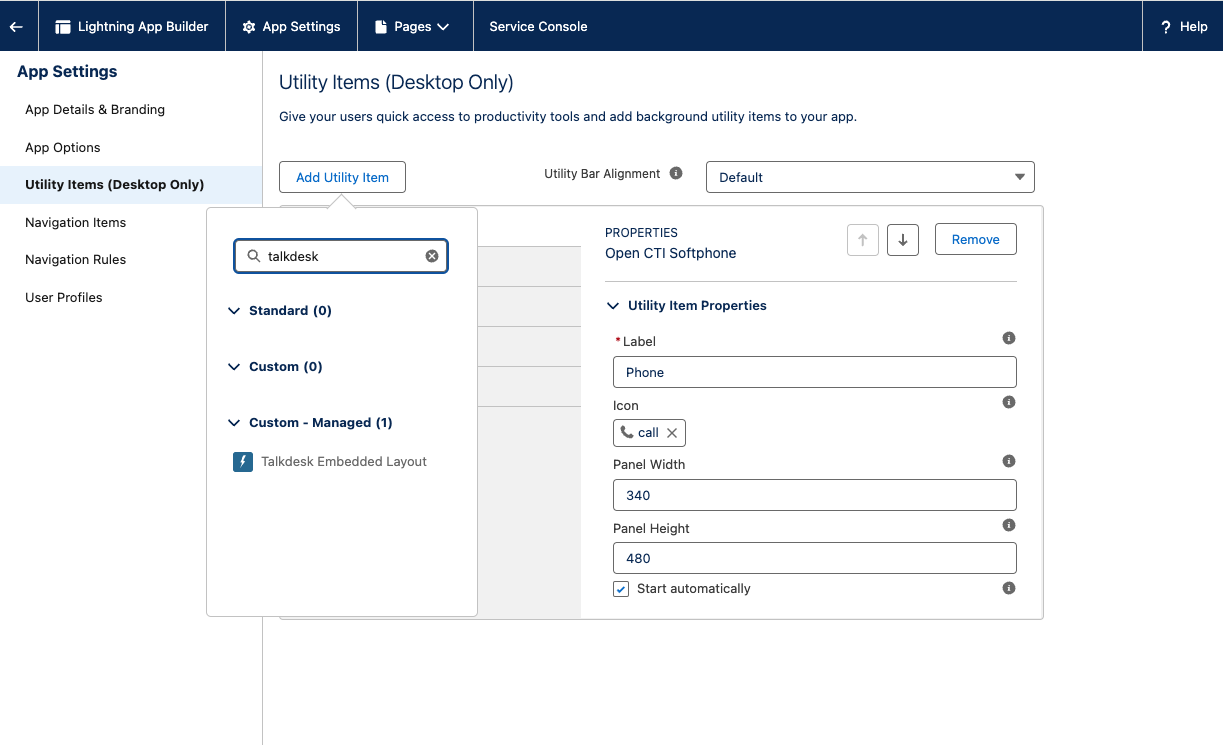Collapse the Standard (0) section
1223x745 pixels.
234,311
